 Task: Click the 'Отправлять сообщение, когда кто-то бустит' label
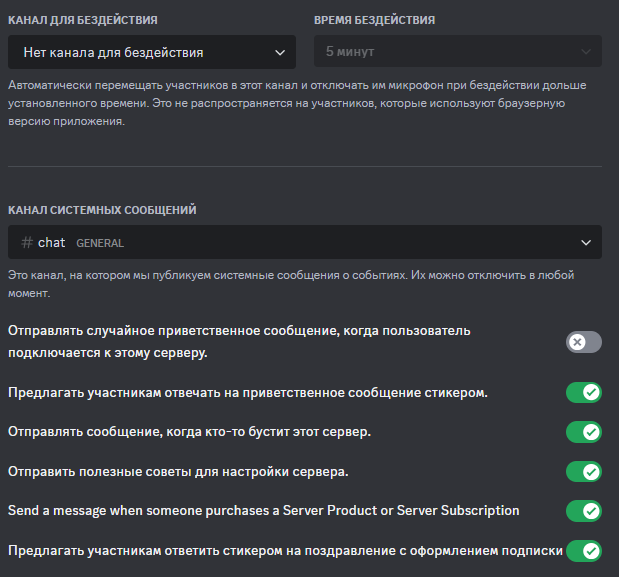189,432
